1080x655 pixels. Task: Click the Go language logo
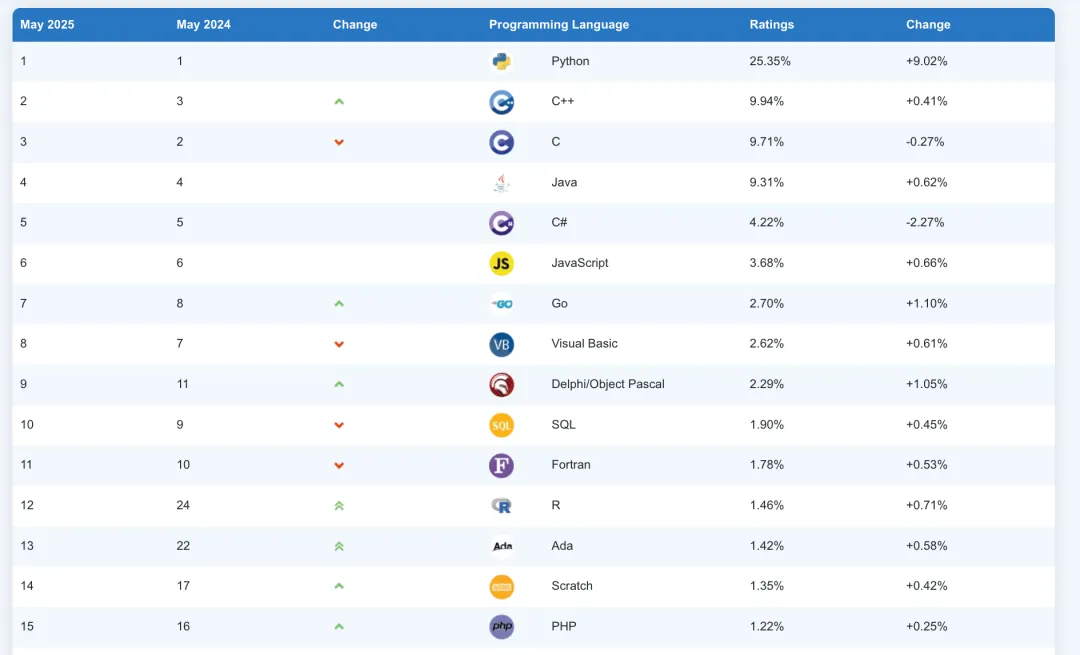501,304
